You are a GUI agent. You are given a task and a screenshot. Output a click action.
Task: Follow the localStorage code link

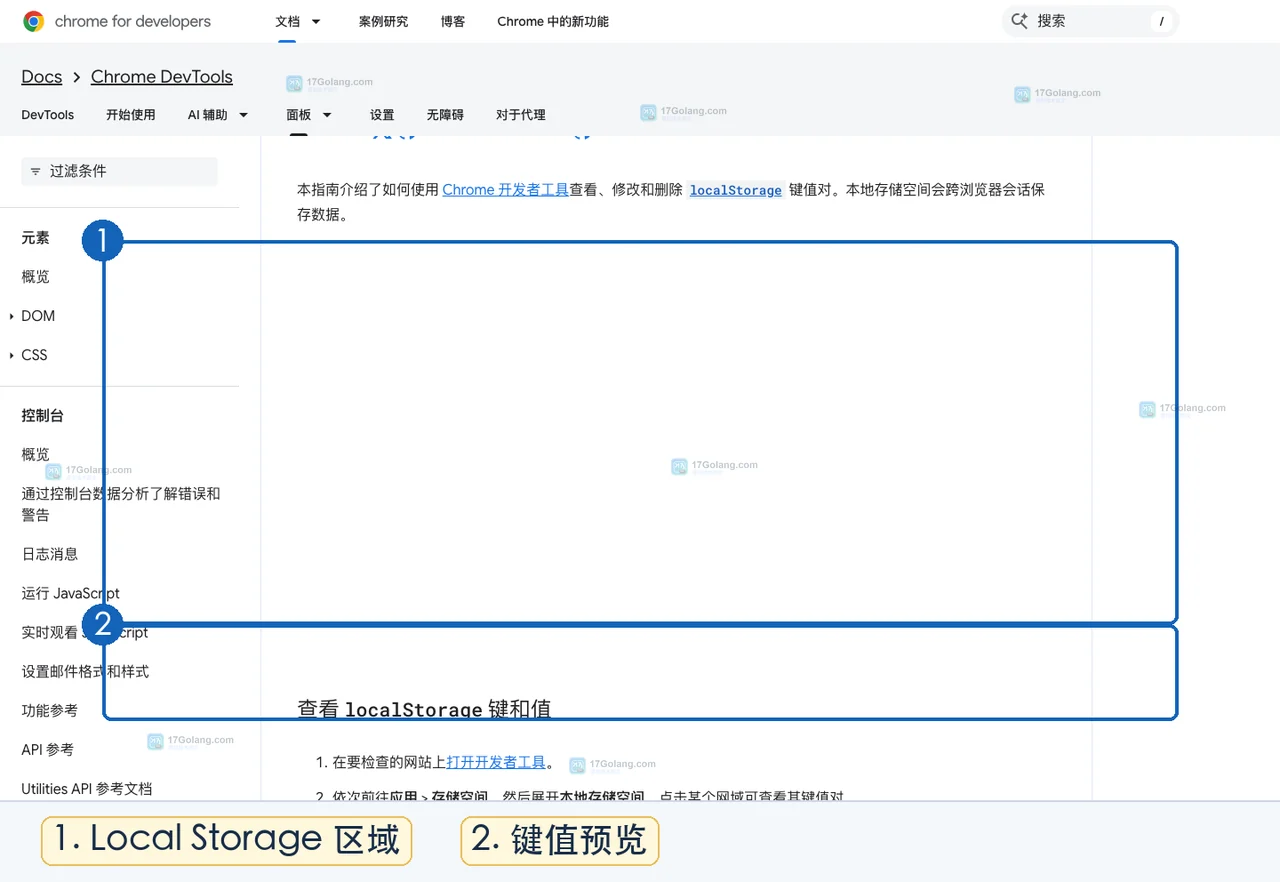point(736,190)
